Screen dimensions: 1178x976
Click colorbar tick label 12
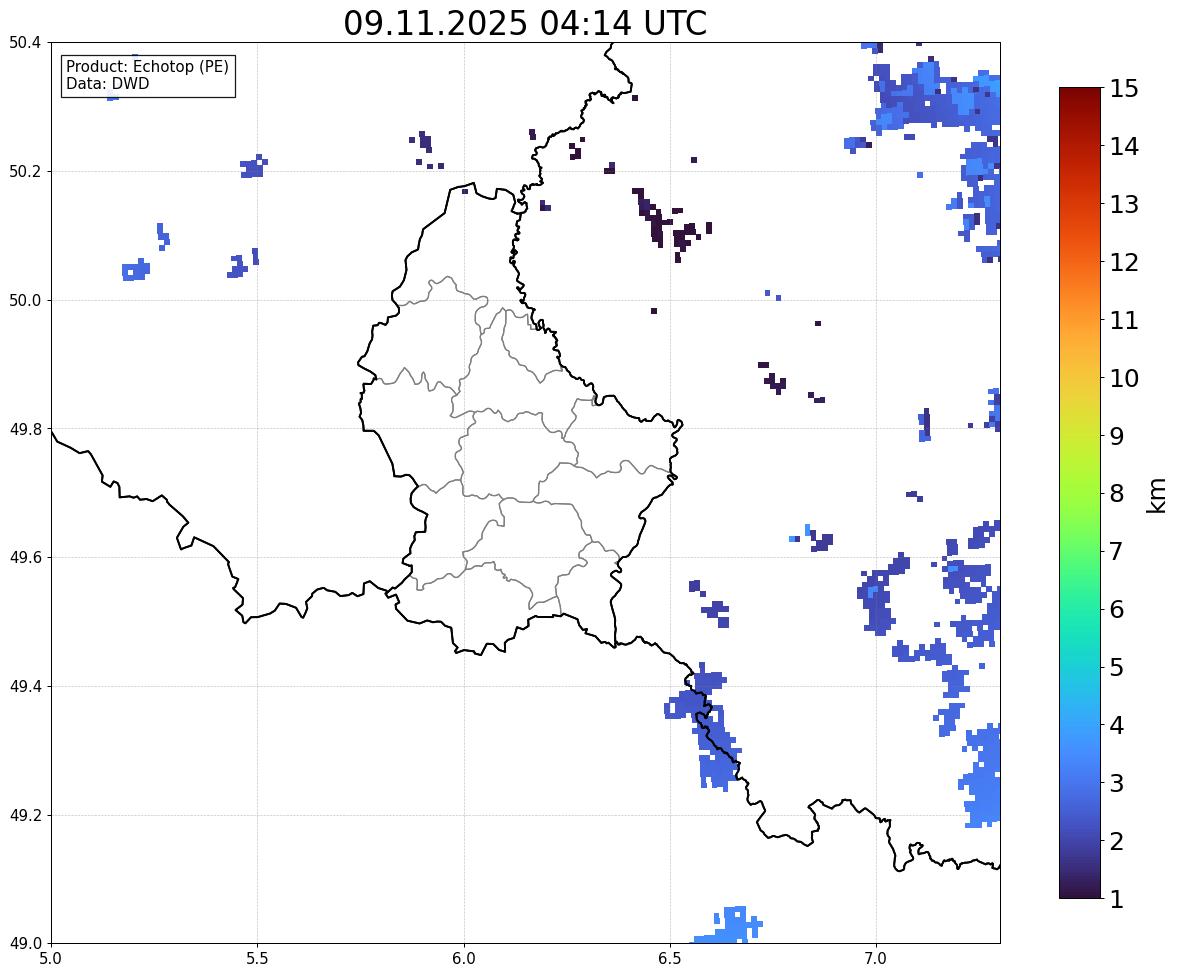point(1124,262)
